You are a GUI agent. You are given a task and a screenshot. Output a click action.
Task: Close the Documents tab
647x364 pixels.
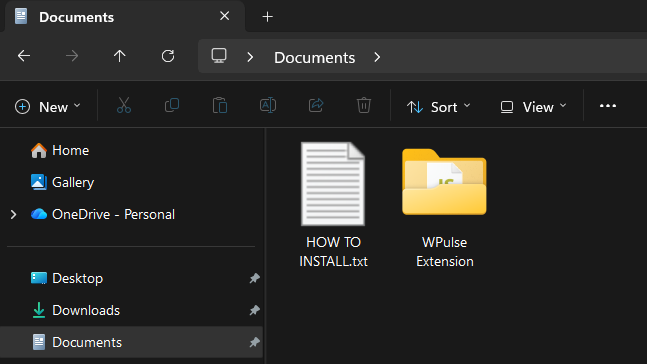point(224,16)
